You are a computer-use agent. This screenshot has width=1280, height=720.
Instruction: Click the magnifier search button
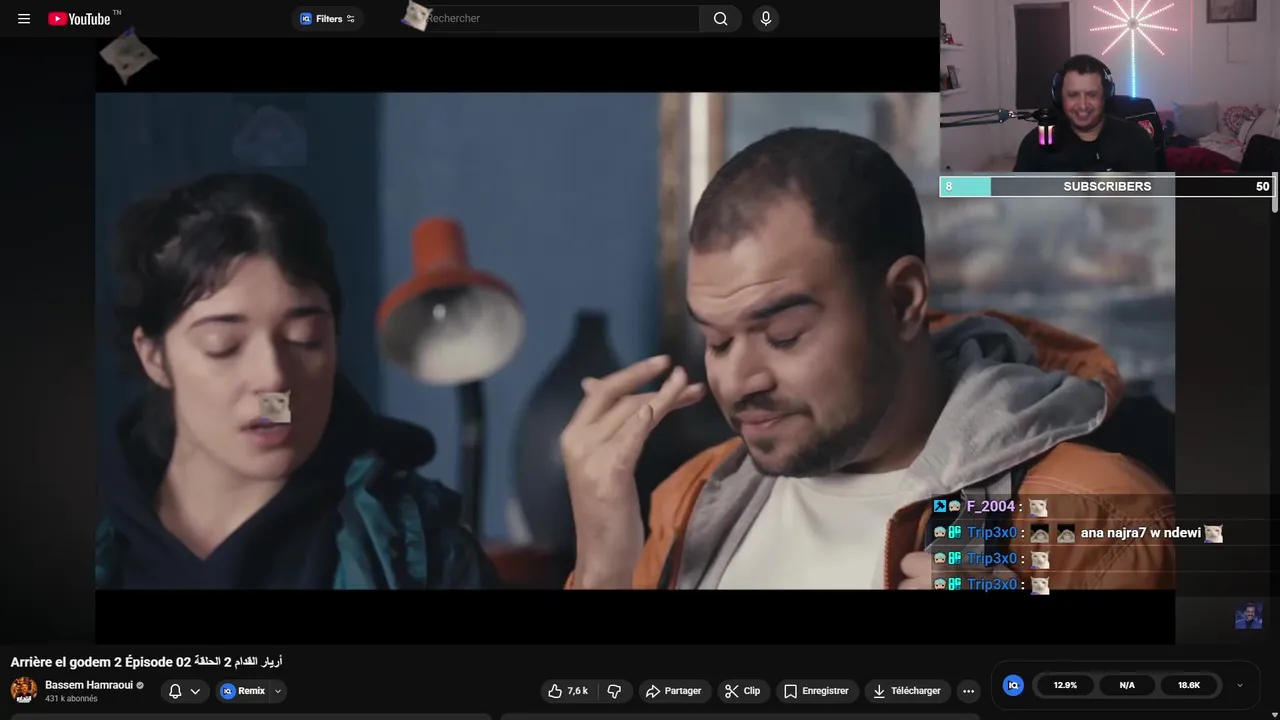[x=720, y=18]
